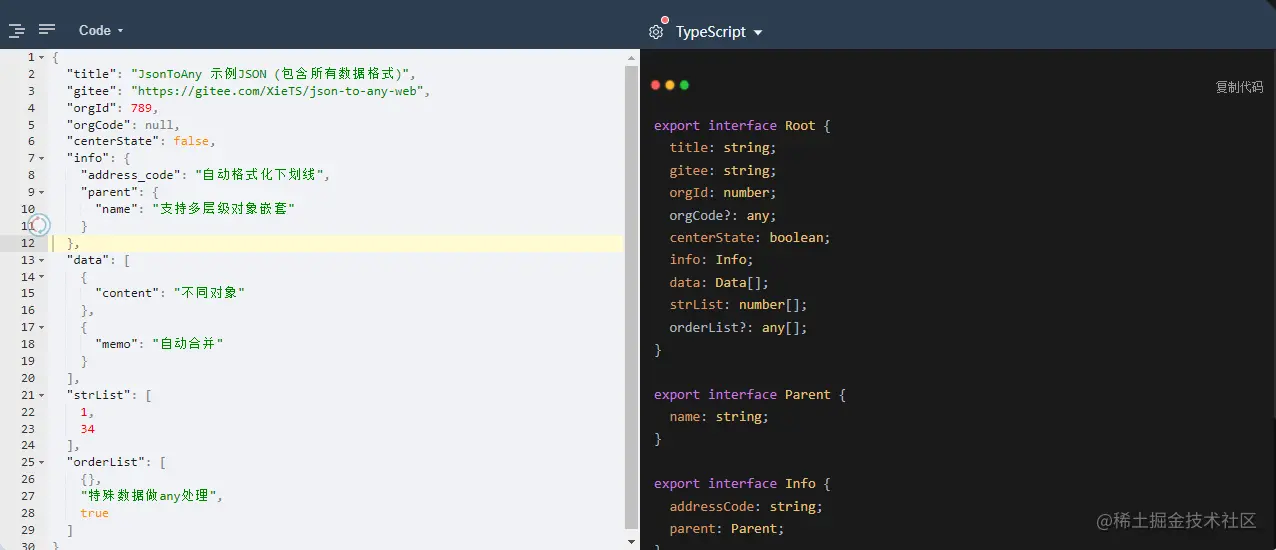Click the true value on line 28

click(x=95, y=513)
